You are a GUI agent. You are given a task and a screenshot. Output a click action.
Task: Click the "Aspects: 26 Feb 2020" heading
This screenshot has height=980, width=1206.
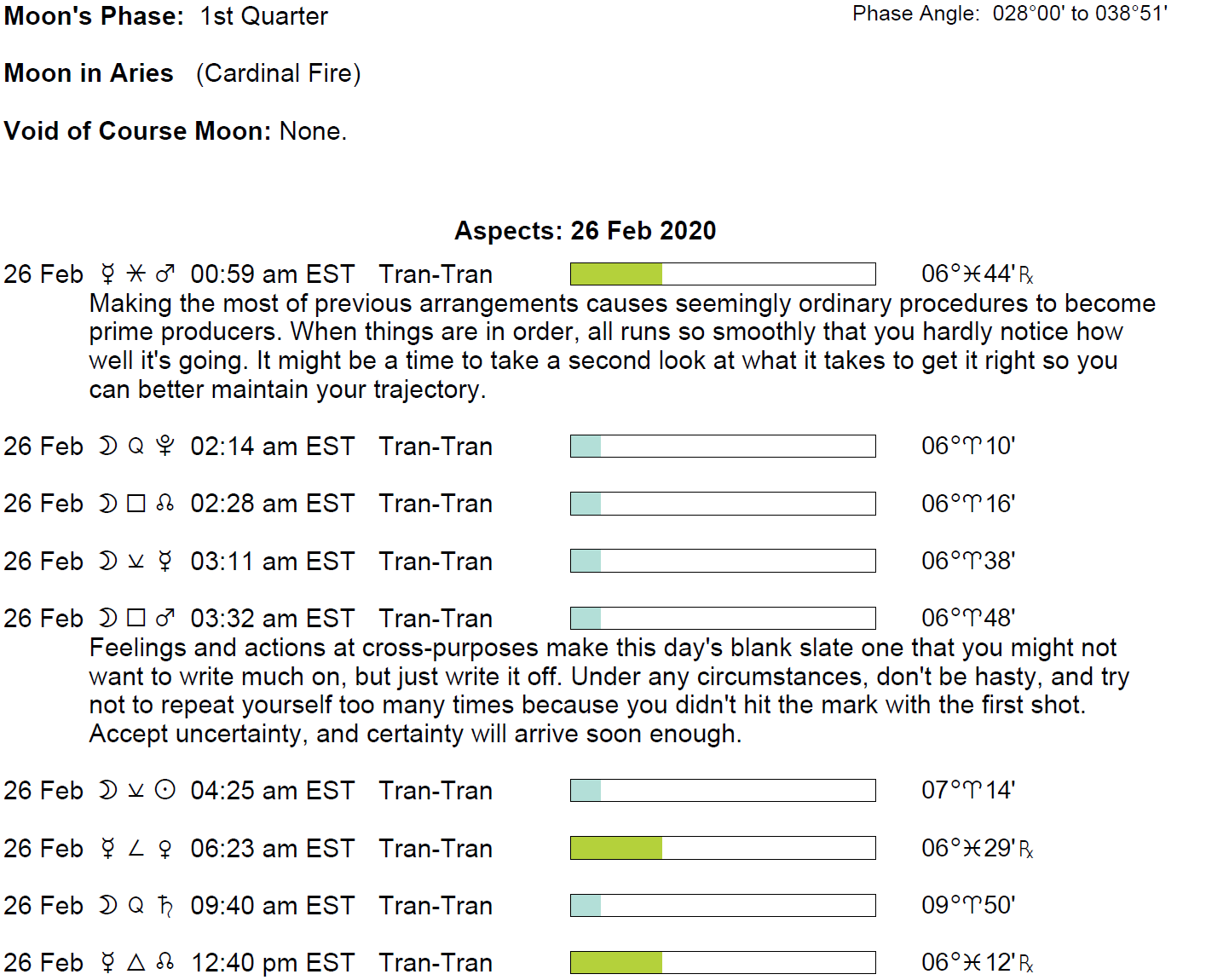586,231
